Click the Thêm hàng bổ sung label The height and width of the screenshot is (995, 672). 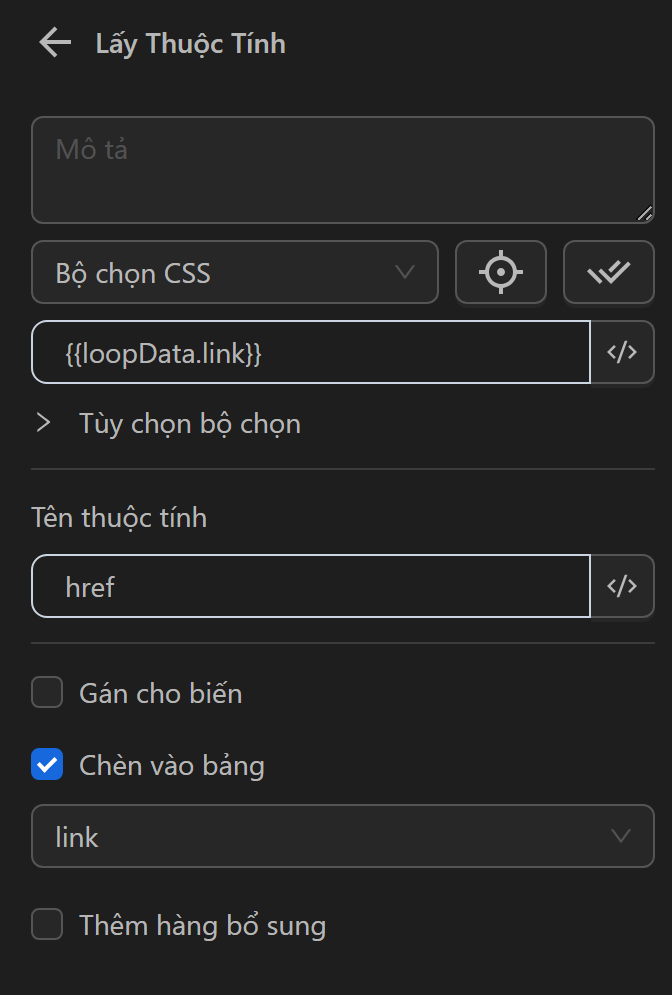(202, 926)
